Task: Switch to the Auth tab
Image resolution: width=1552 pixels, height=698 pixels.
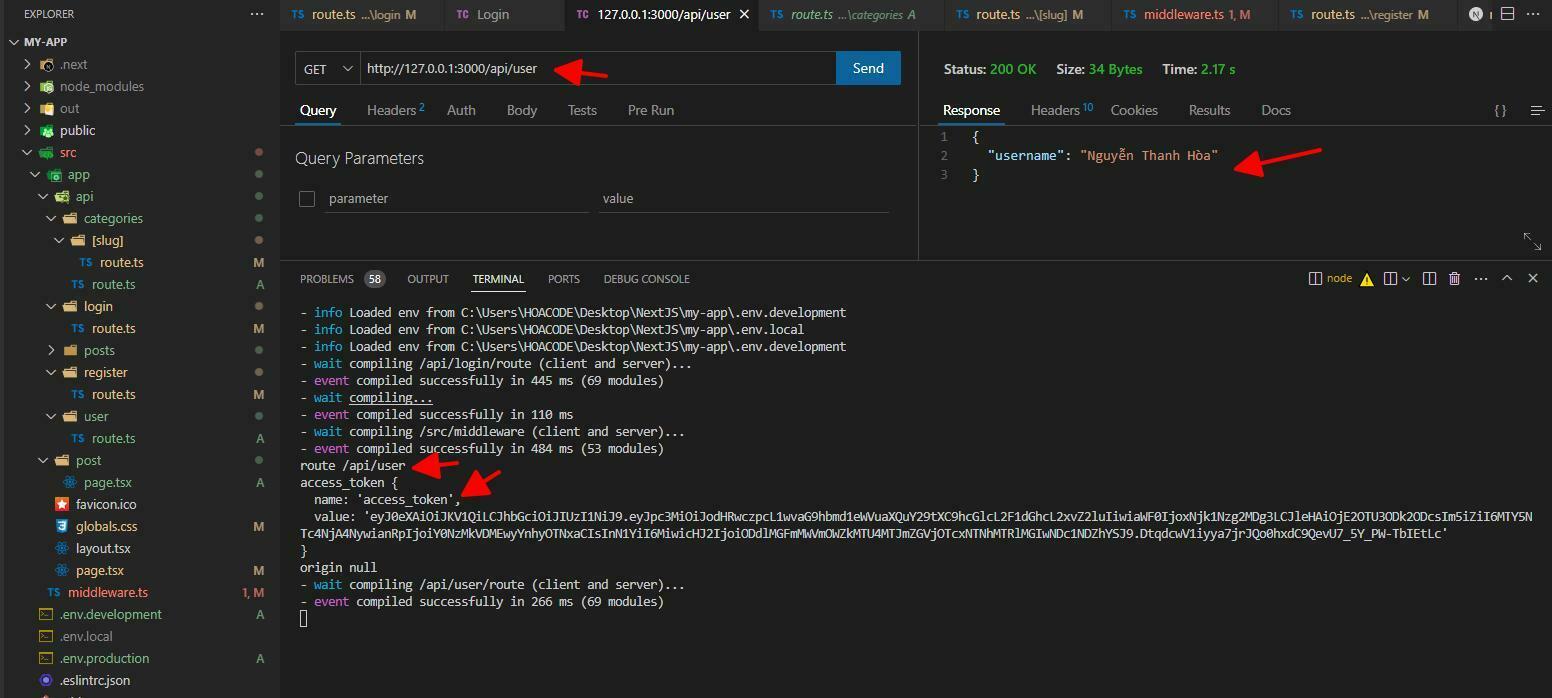Action: (460, 110)
